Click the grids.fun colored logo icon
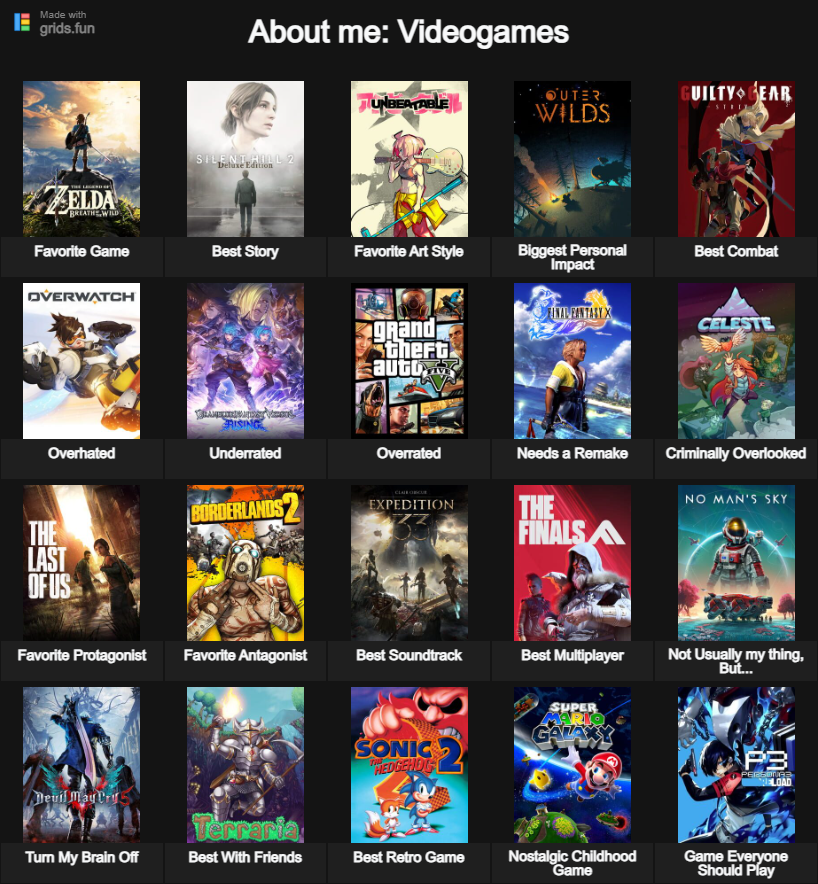This screenshot has width=818, height=884. click(22, 22)
